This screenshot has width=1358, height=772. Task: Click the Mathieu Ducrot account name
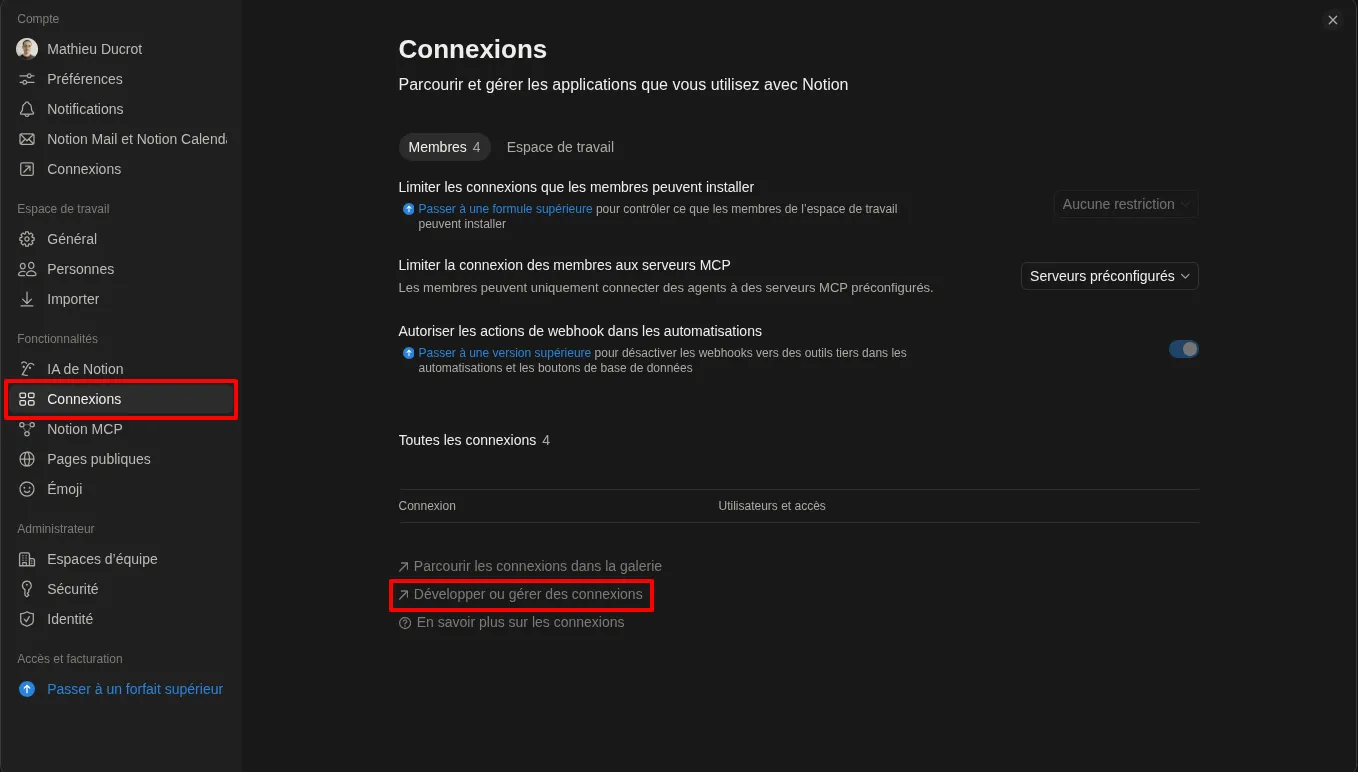tap(95, 49)
